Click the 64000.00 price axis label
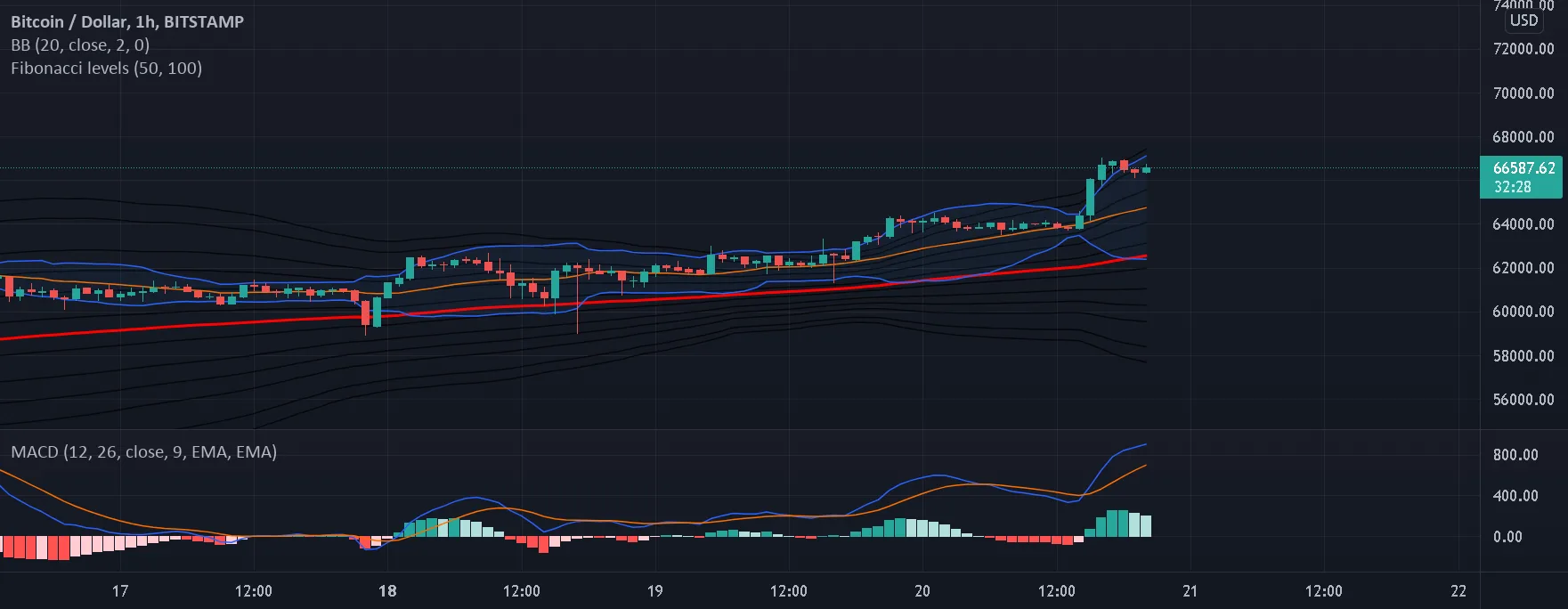Viewport: 1568px width, 609px height. (x=1523, y=223)
